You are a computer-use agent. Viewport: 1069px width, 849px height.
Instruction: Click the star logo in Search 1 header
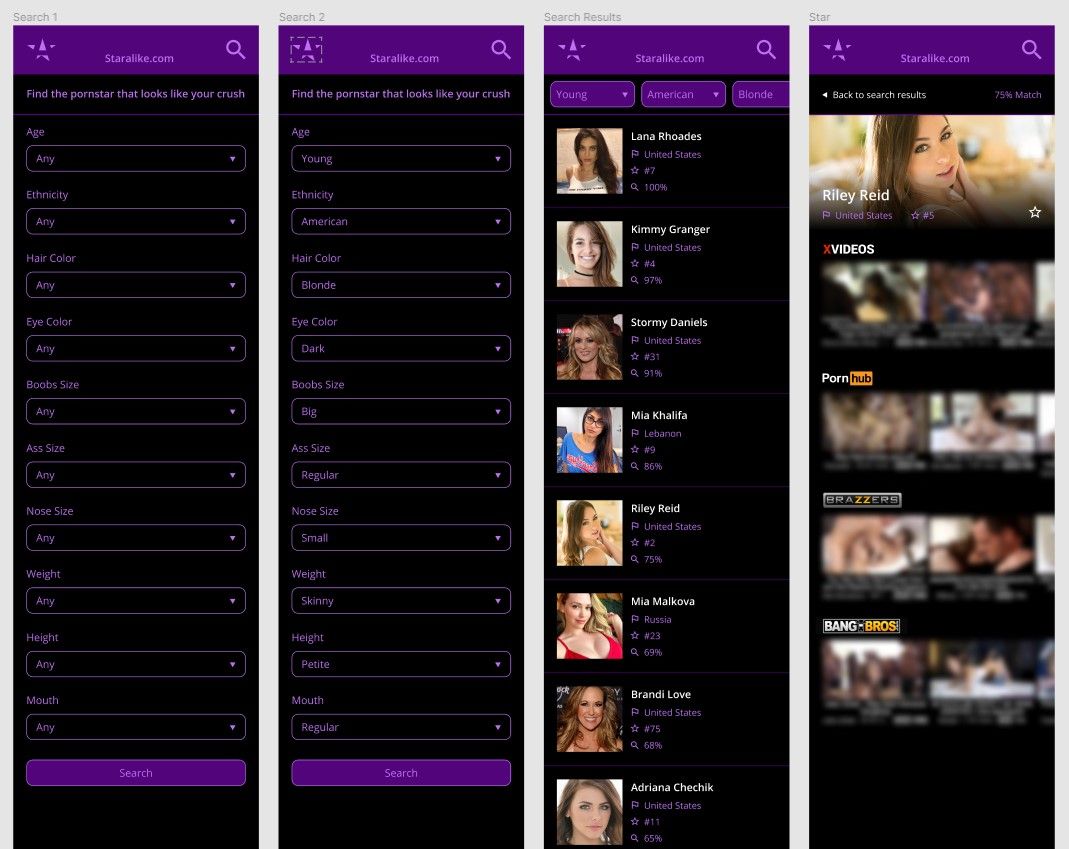tap(42, 50)
